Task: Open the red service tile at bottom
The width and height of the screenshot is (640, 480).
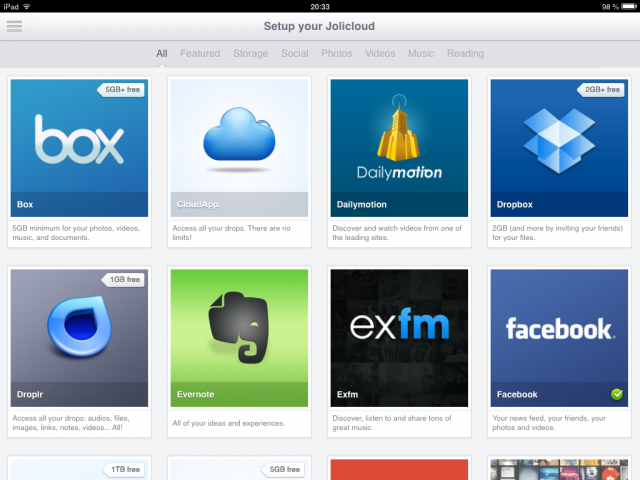Action: point(399,469)
